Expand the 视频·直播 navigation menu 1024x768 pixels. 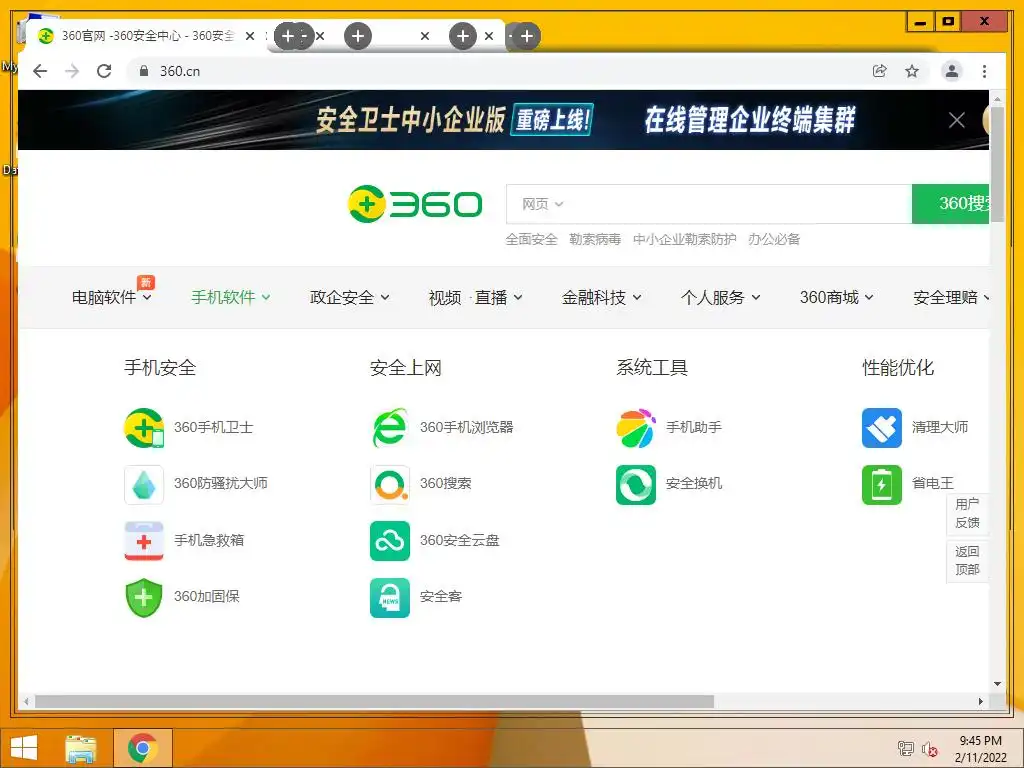click(x=475, y=298)
